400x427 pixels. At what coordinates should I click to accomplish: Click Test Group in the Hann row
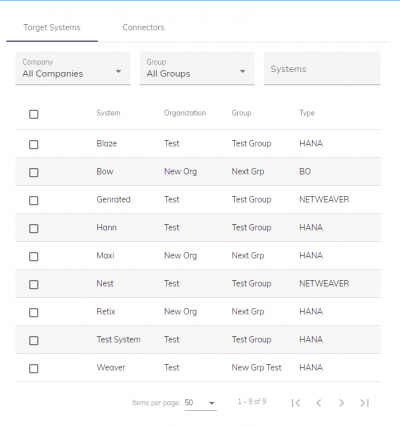click(251, 227)
